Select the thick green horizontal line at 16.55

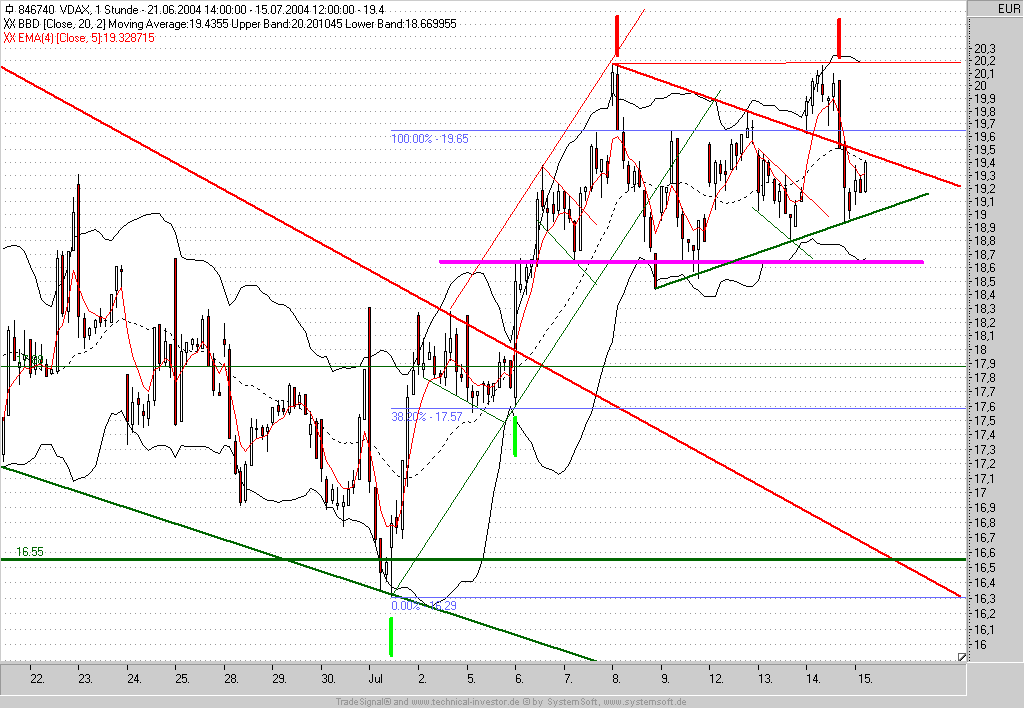click(x=483, y=560)
